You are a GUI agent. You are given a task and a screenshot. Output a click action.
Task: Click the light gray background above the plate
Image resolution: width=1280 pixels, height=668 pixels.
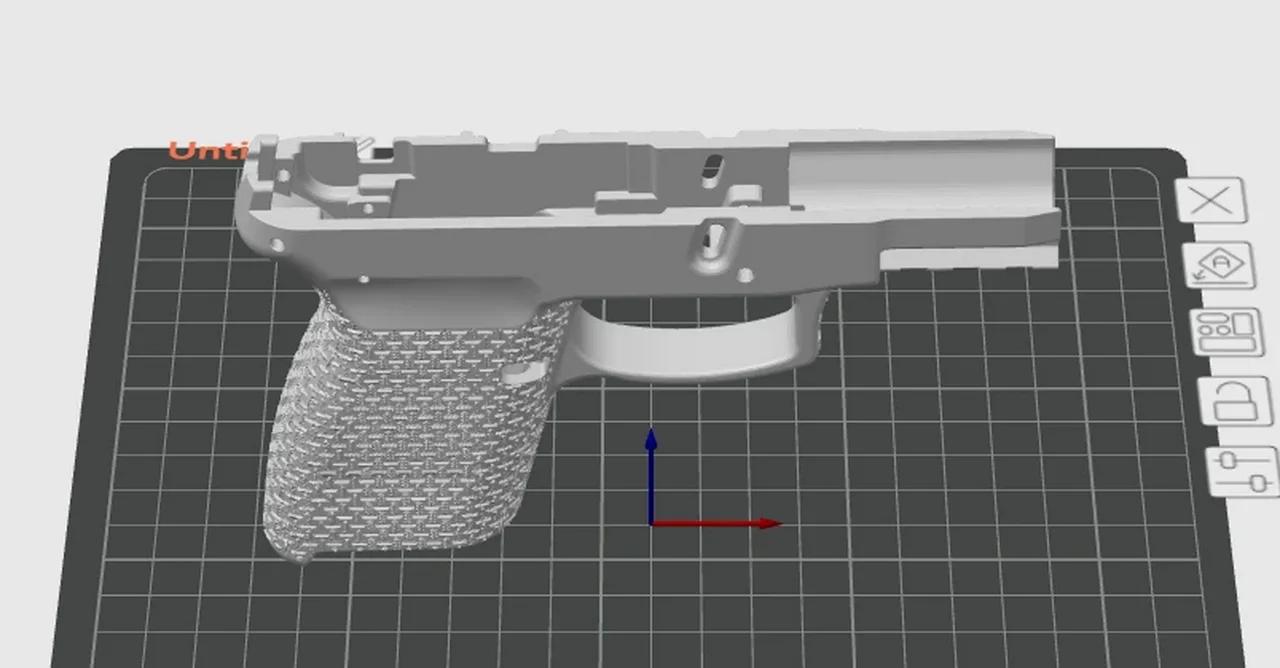pyautogui.click(x=640, y=60)
